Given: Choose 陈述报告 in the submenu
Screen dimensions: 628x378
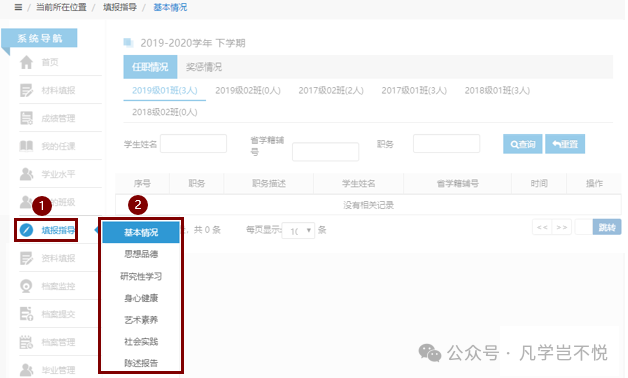Looking at the screenshot, I should coord(141,363).
